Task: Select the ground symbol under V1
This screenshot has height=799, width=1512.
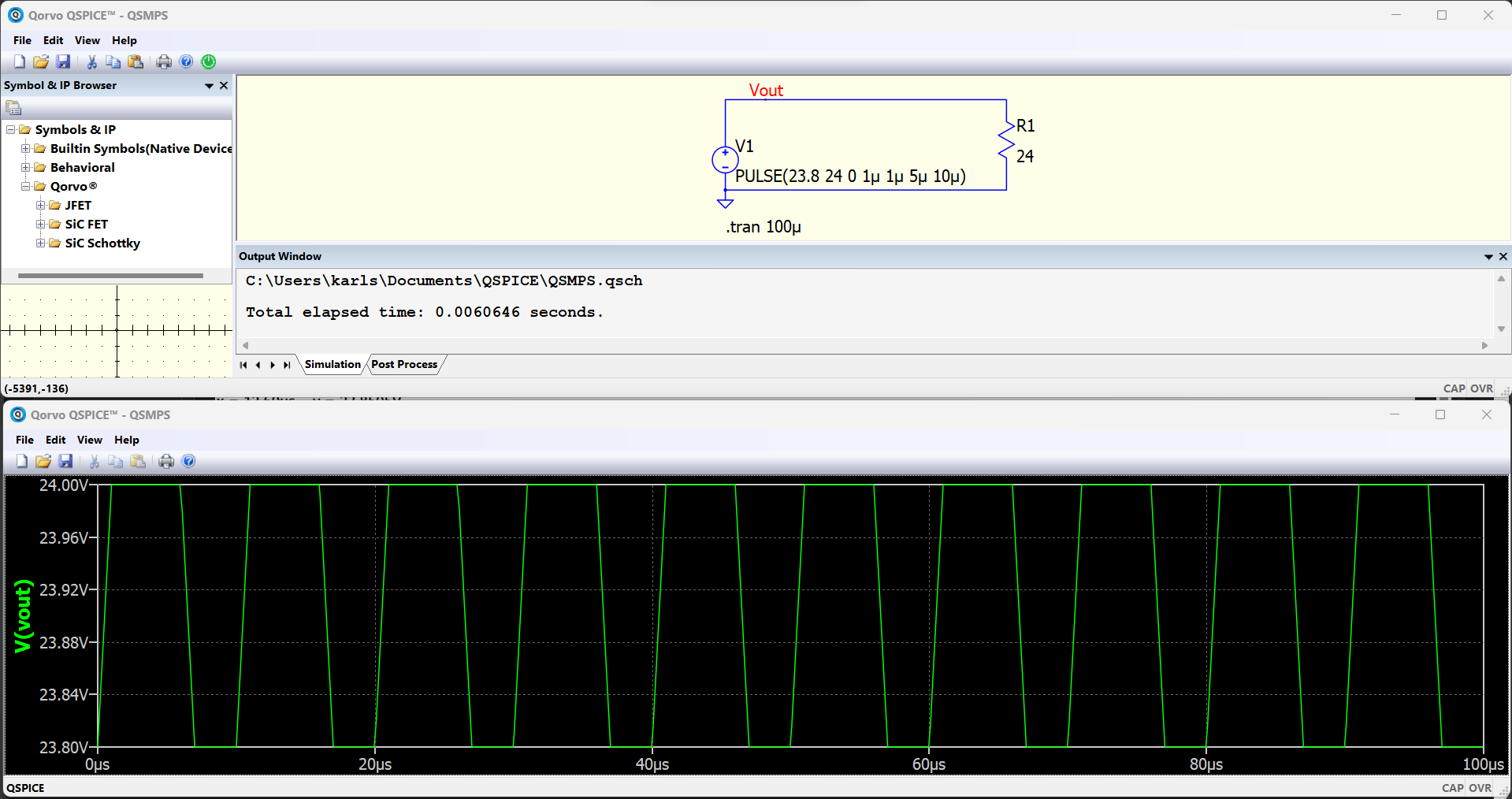Action: 725,203
